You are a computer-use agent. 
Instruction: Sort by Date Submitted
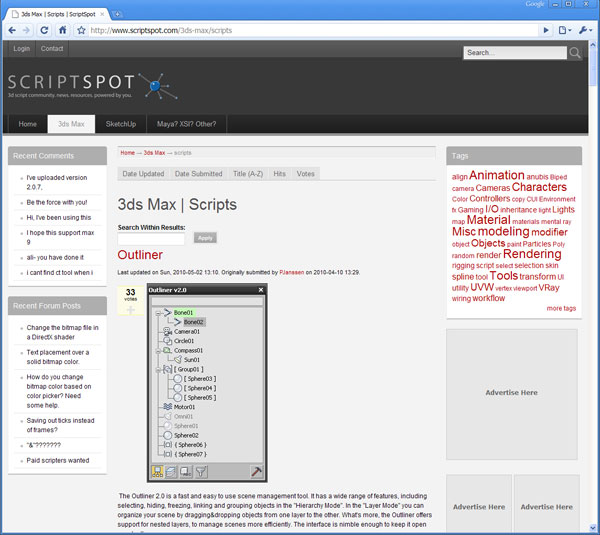pos(198,174)
